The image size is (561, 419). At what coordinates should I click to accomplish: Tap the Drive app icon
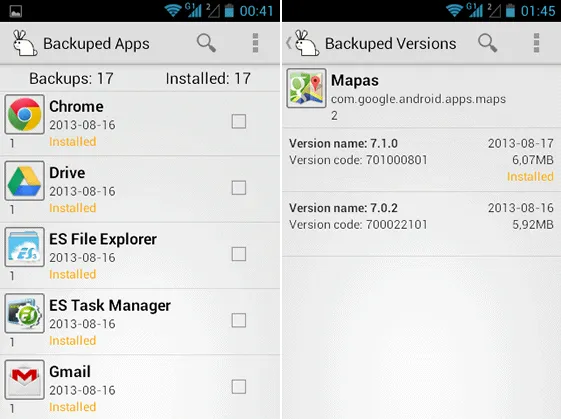coord(25,181)
